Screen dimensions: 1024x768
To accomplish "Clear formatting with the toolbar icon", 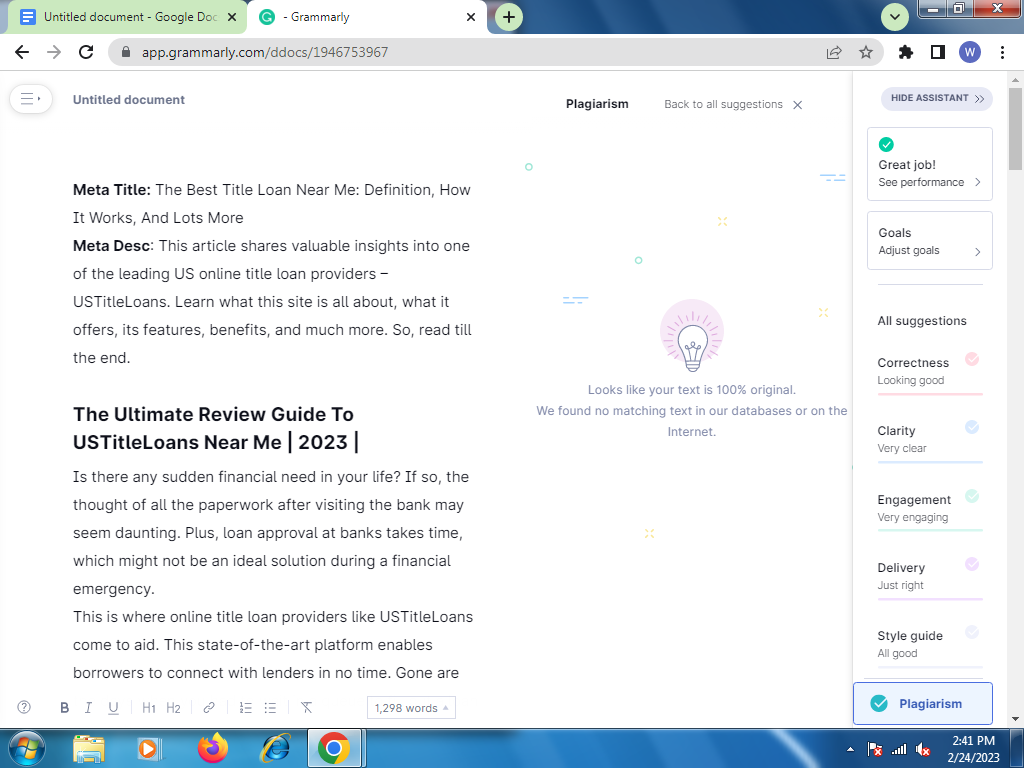I will [307, 708].
